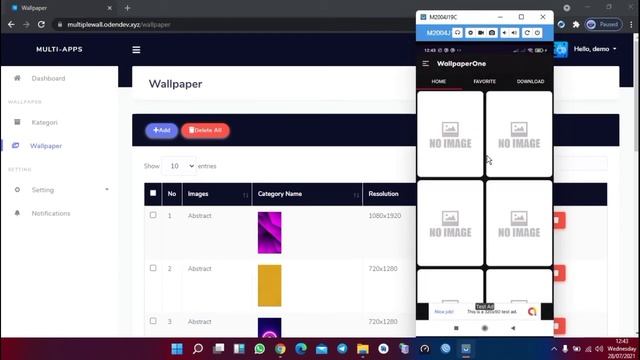Image resolution: width=640 pixels, height=360 pixels.
Task: Open the Chrome three-dot menu
Action: point(631,24)
